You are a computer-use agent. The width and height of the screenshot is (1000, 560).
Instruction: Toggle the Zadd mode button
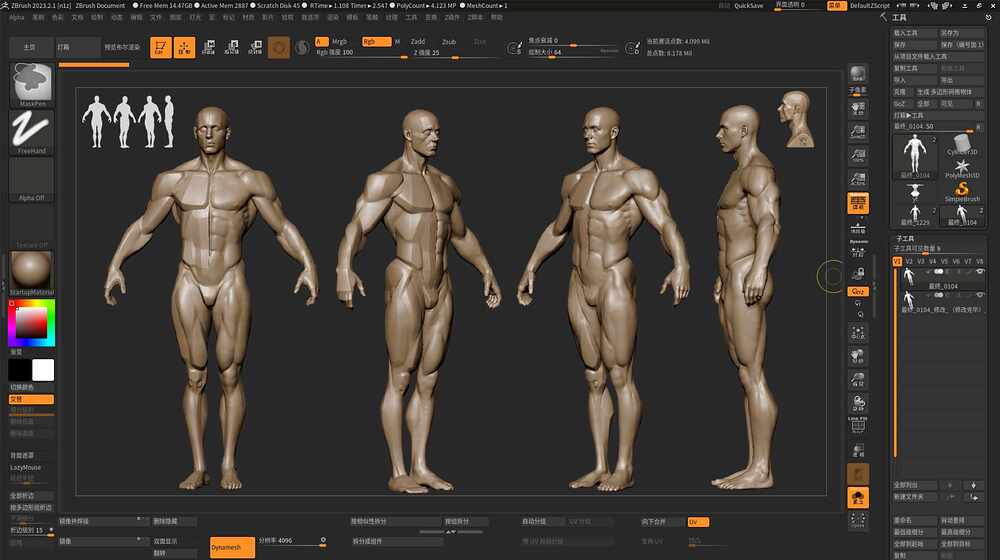pos(418,41)
